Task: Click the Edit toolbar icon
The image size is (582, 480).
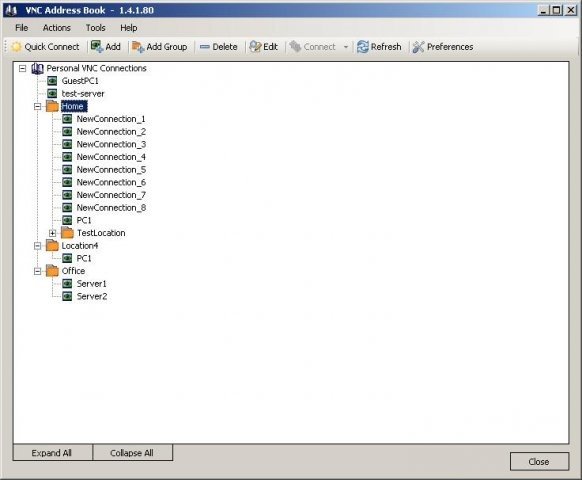Action: [255, 47]
